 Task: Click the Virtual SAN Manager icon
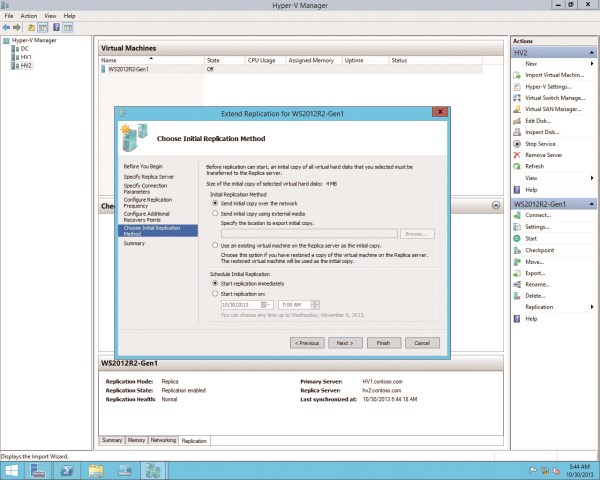[x=517, y=109]
